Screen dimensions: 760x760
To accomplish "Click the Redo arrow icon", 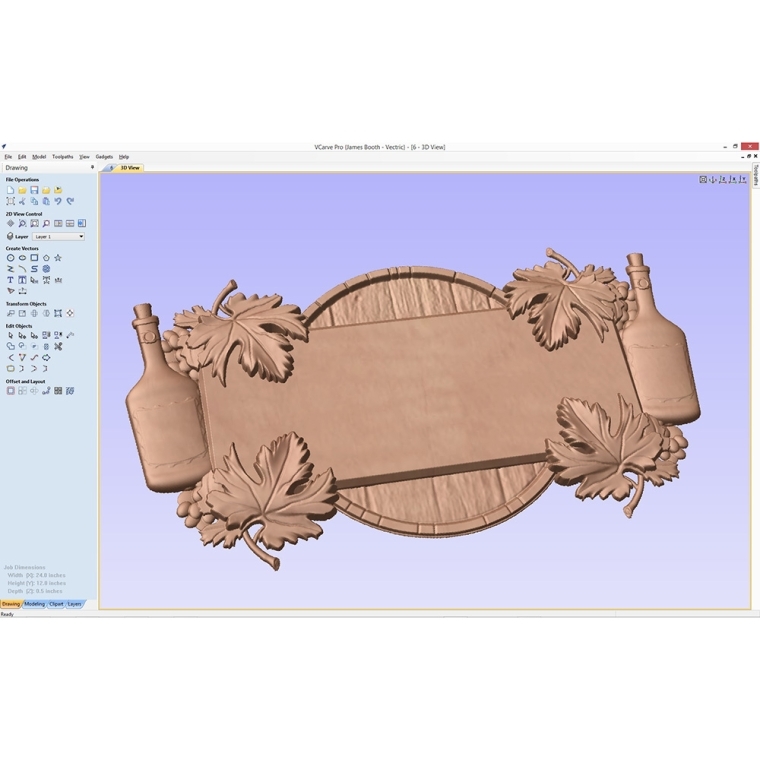I will pyautogui.click(x=70, y=201).
